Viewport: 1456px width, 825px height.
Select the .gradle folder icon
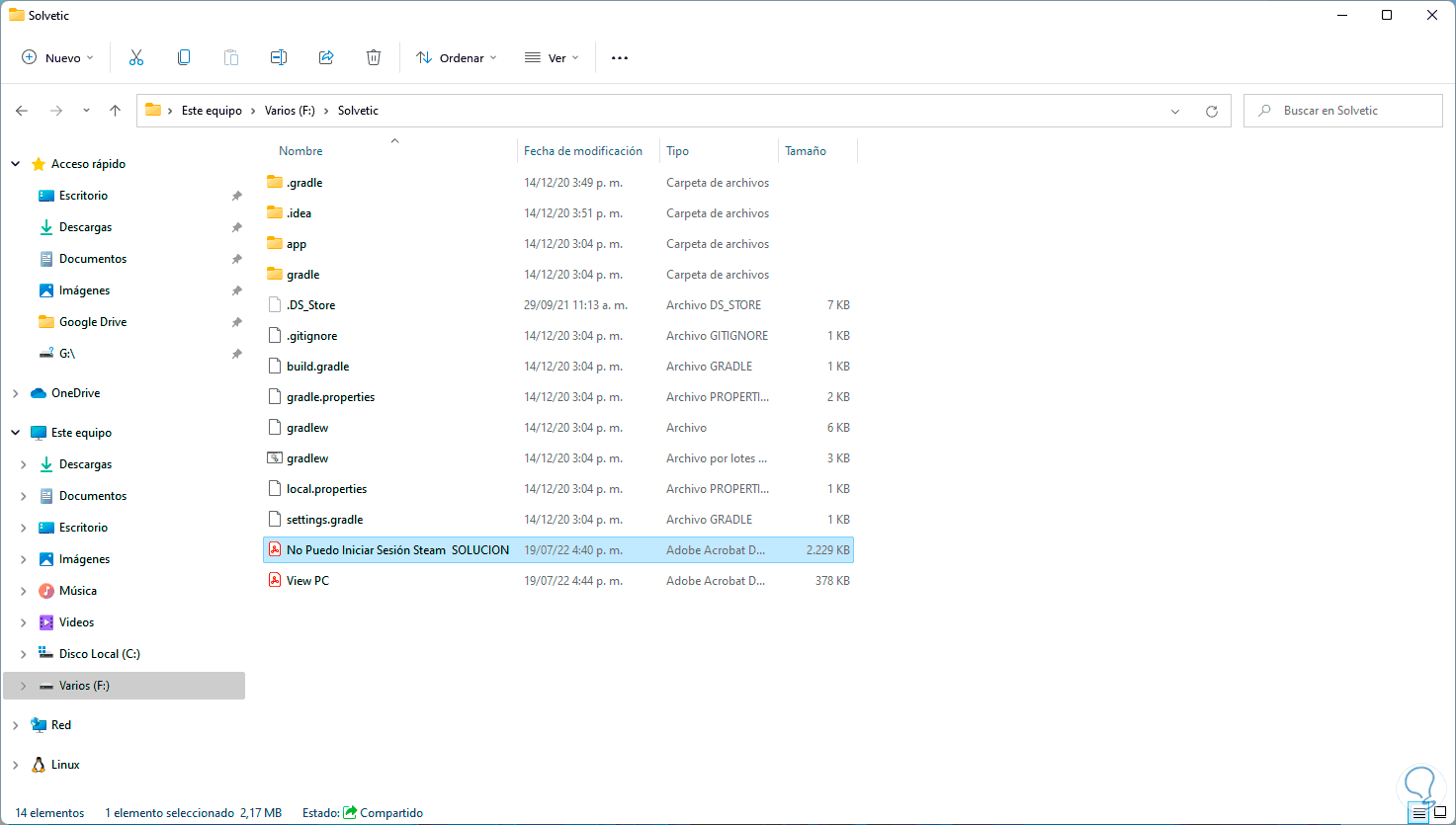click(275, 183)
